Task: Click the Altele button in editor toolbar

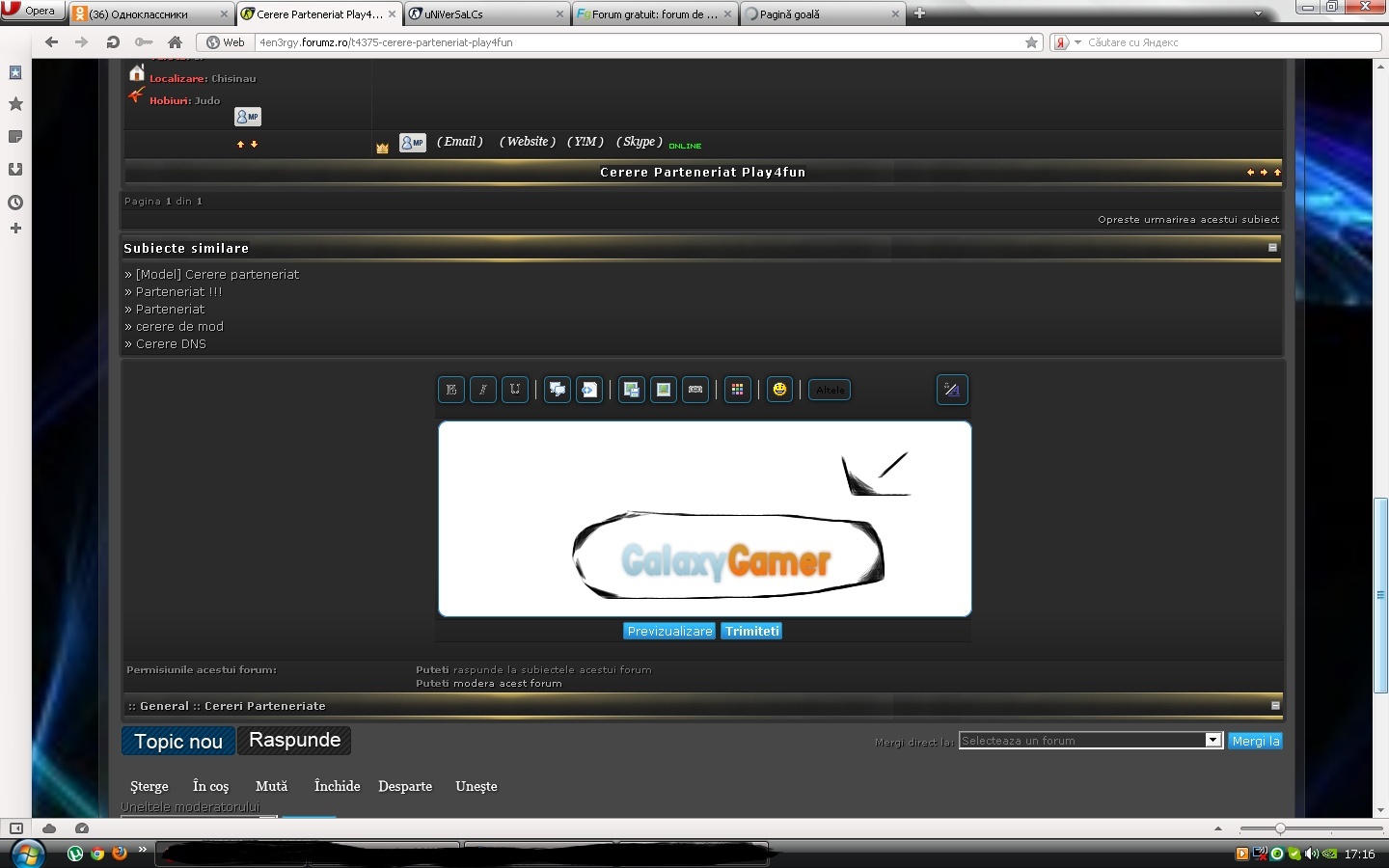Action: pyautogui.click(x=830, y=390)
